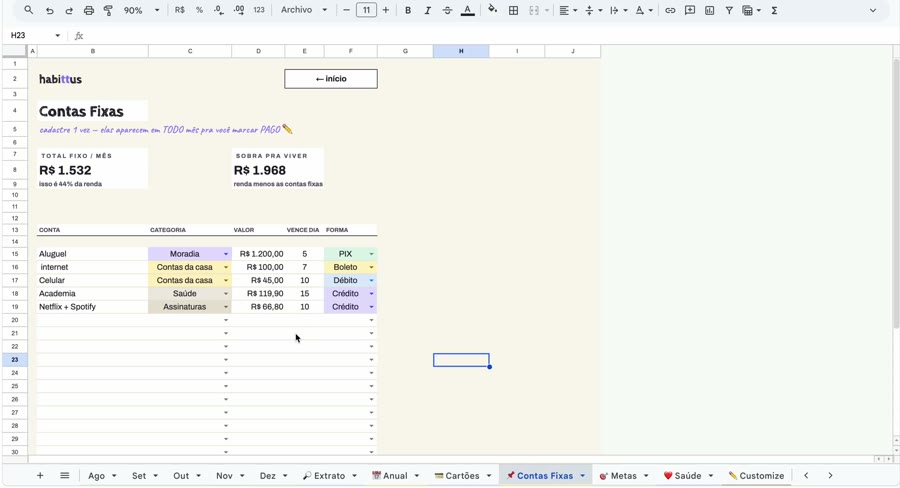This screenshot has height=488, width=900.
Task: Format as percent
Action: pyautogui.click(x=199, y=10)
